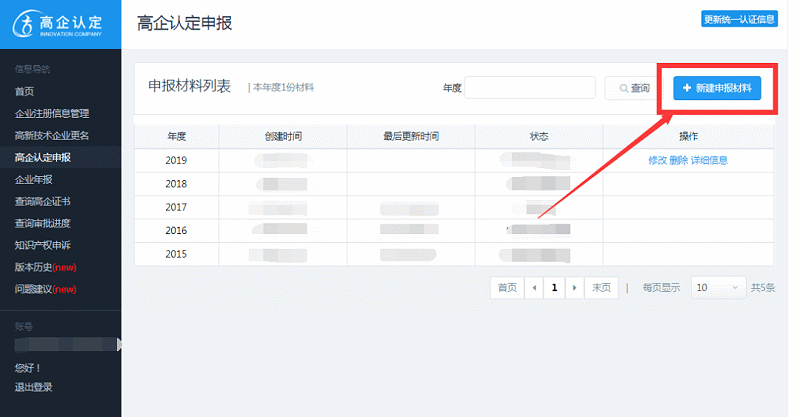Image resolution: width=800 pixels, height=417 pixels.
Task: Focus the 年度 search input field
Action: click(x=530, y=88)
